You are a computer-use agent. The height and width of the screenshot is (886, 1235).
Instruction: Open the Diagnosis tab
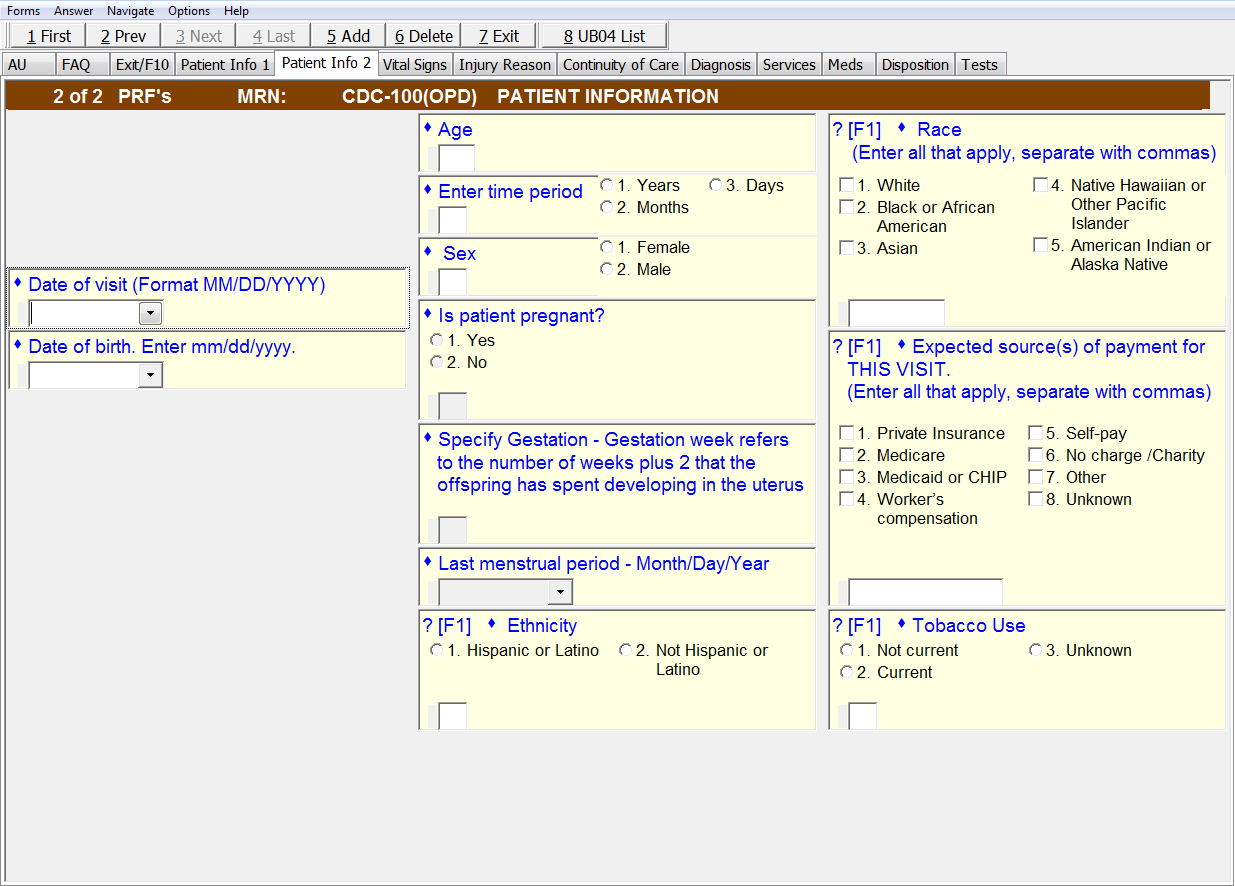tap(720, 65)
